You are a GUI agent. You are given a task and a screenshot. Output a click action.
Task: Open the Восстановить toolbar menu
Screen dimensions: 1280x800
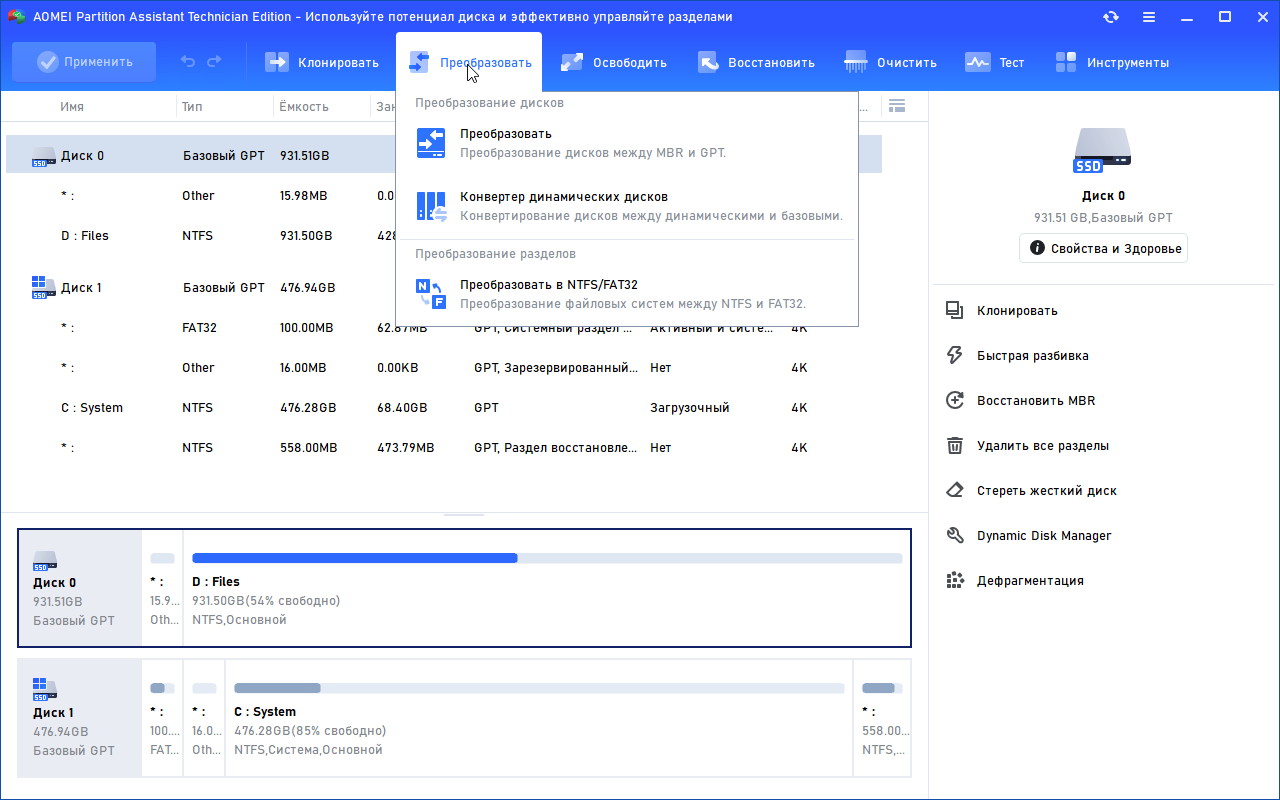(756, 62)
